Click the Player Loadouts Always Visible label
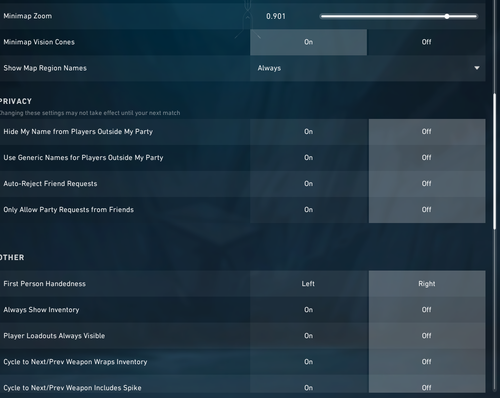Screen dimensions: 500x398 (54, 336)
